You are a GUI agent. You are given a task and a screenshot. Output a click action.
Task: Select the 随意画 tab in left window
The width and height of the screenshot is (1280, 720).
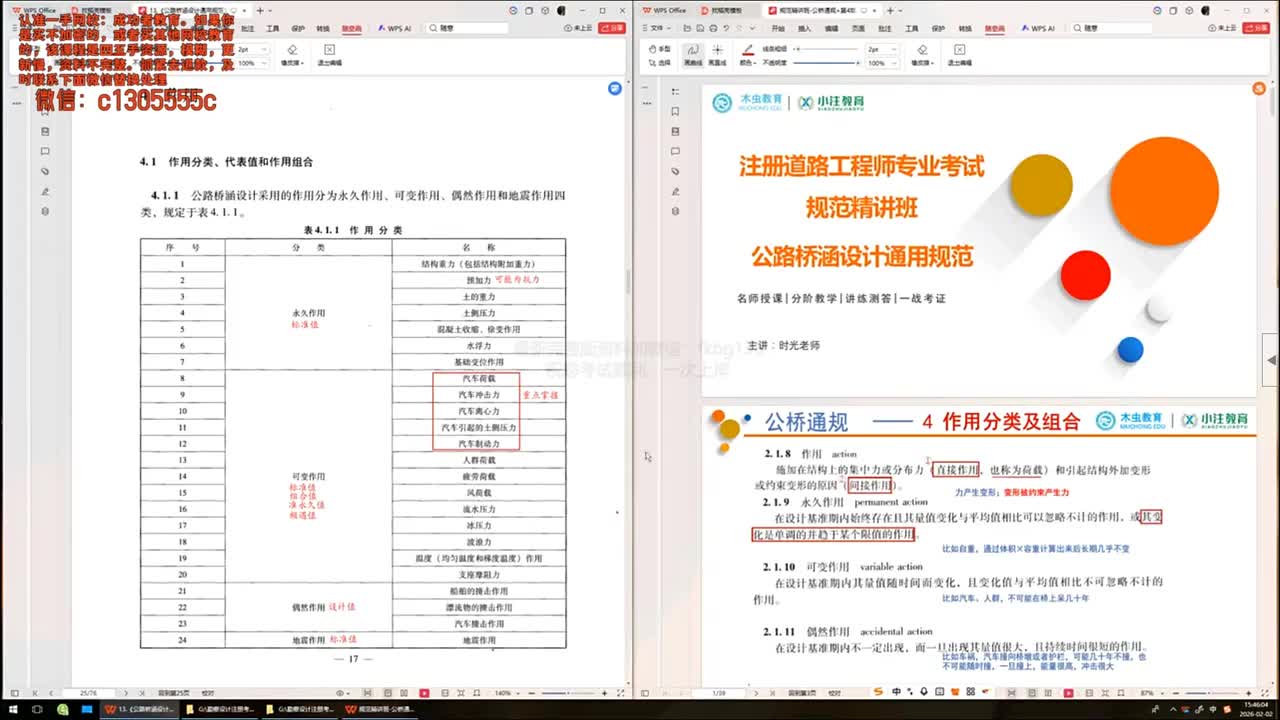pos(352,29)
